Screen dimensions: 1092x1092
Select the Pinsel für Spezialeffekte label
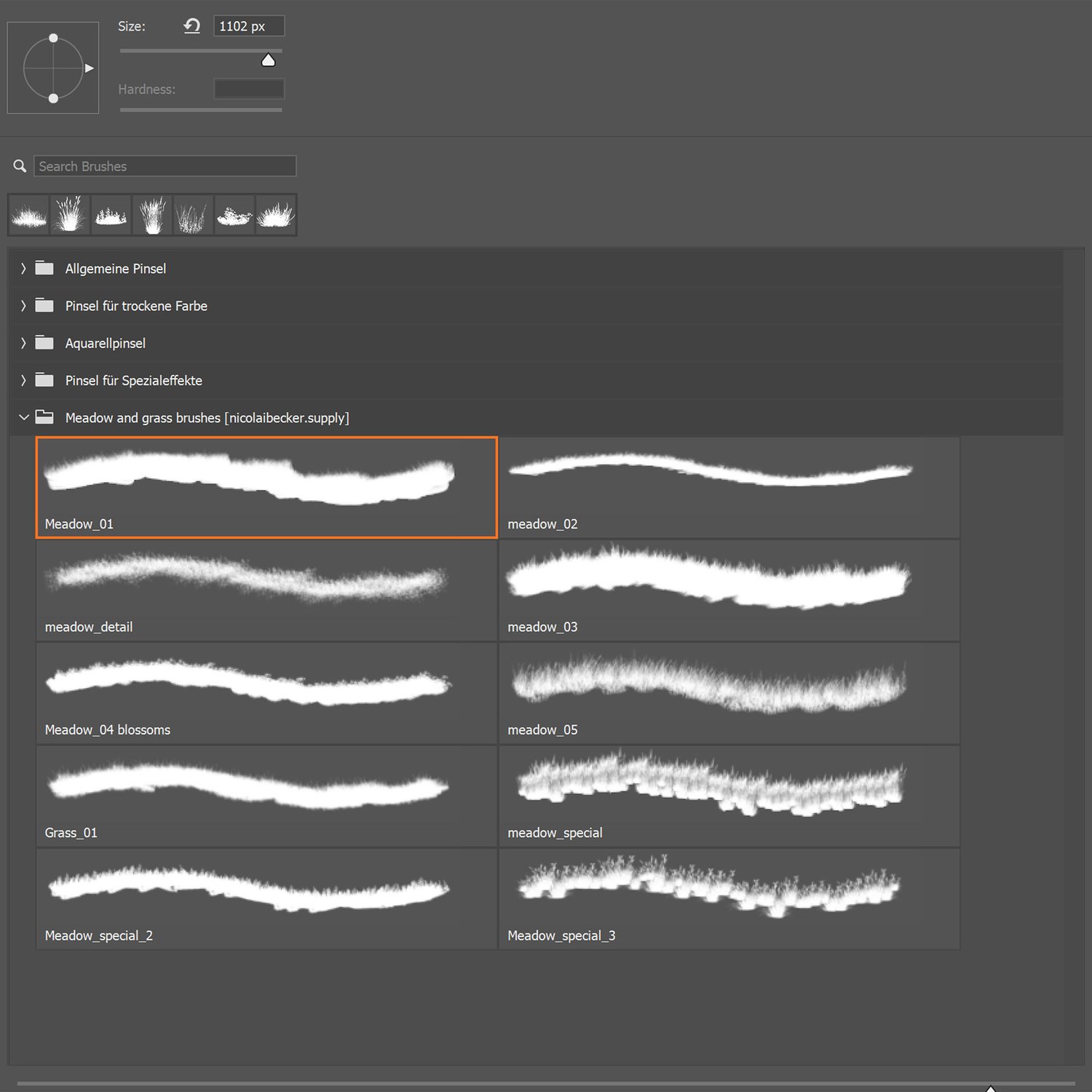coord(134,380)
